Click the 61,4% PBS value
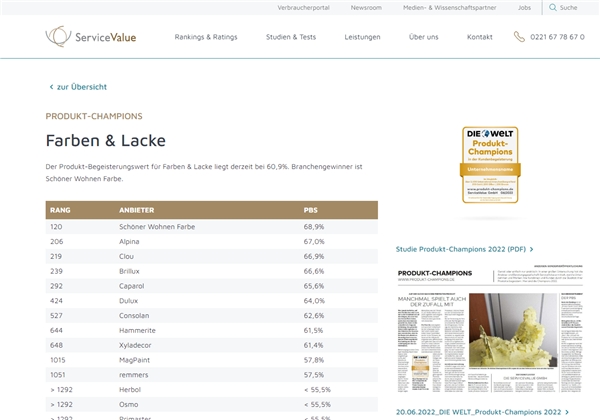 pos(313,345)
